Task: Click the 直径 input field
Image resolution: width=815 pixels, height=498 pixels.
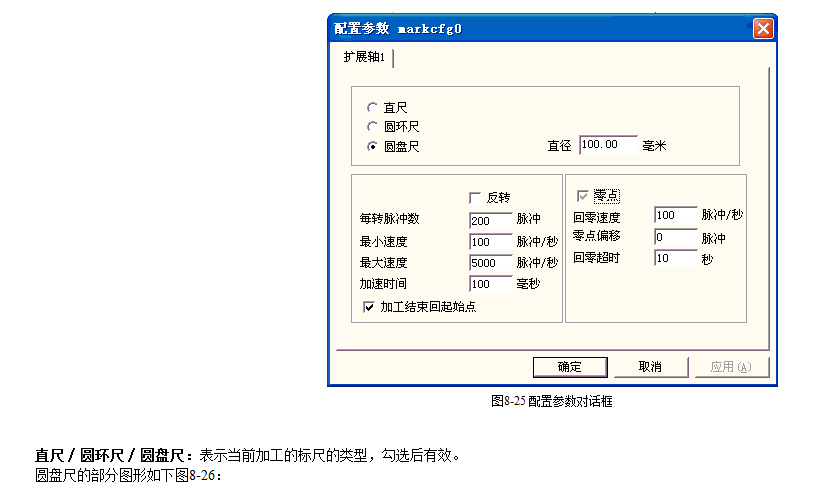Action: (x=608, y=145)
